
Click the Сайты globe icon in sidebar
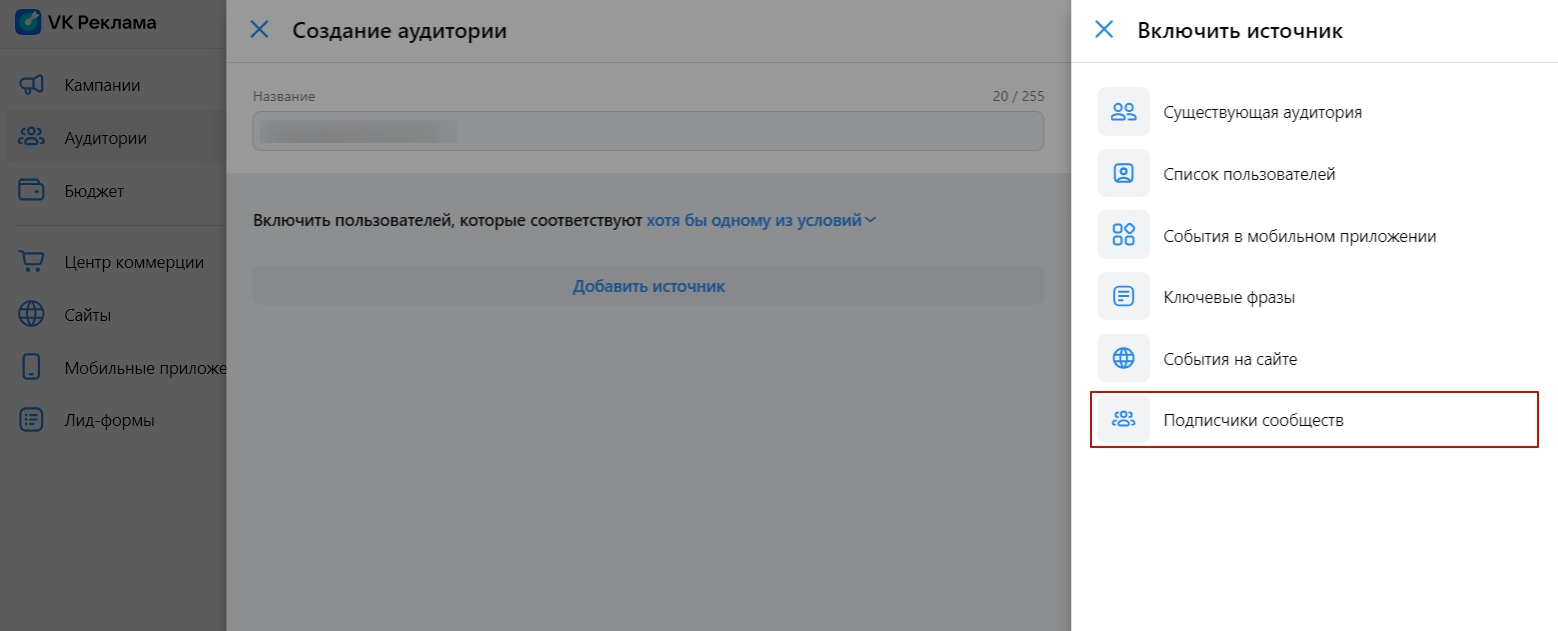(32, 315)
